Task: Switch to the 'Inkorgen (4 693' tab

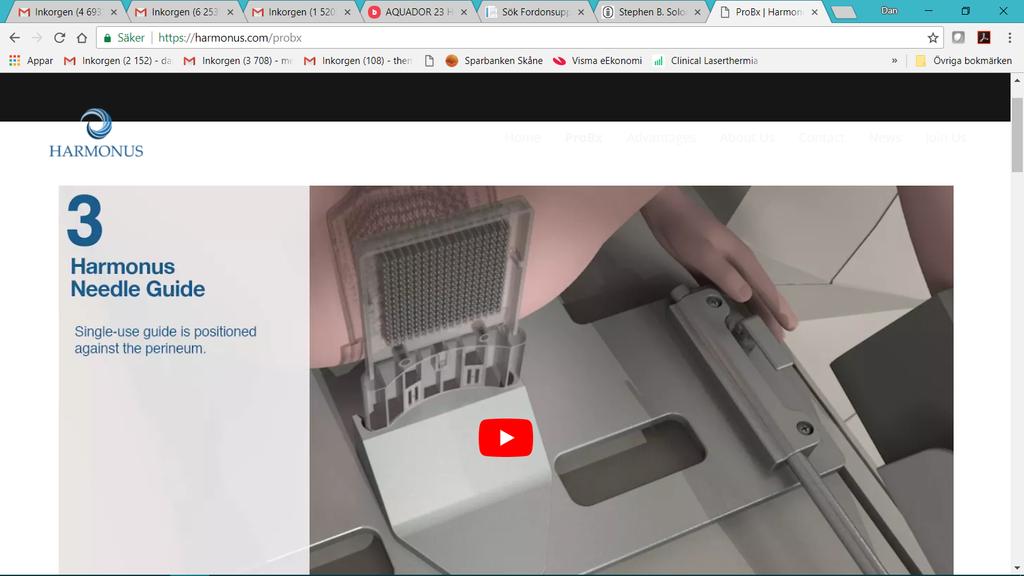Action: [63, 12]
